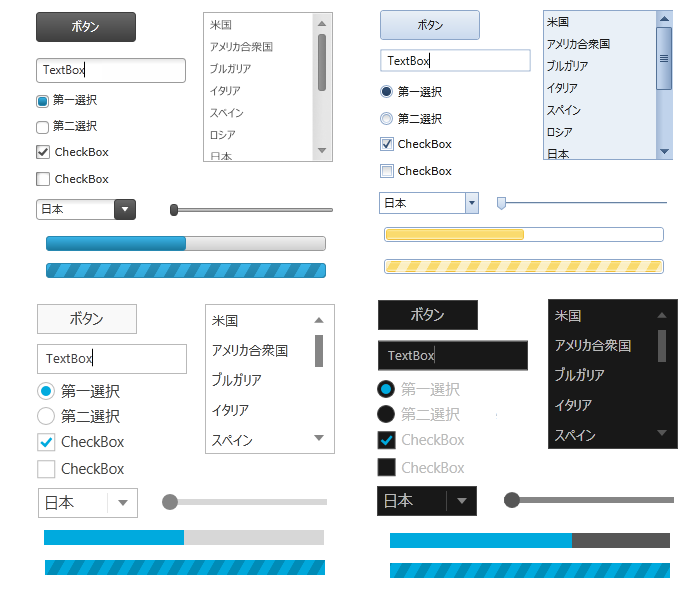700x600 pixels.
Task: Click scroll-up arrow in the blue-themed list
Action: 664,18
